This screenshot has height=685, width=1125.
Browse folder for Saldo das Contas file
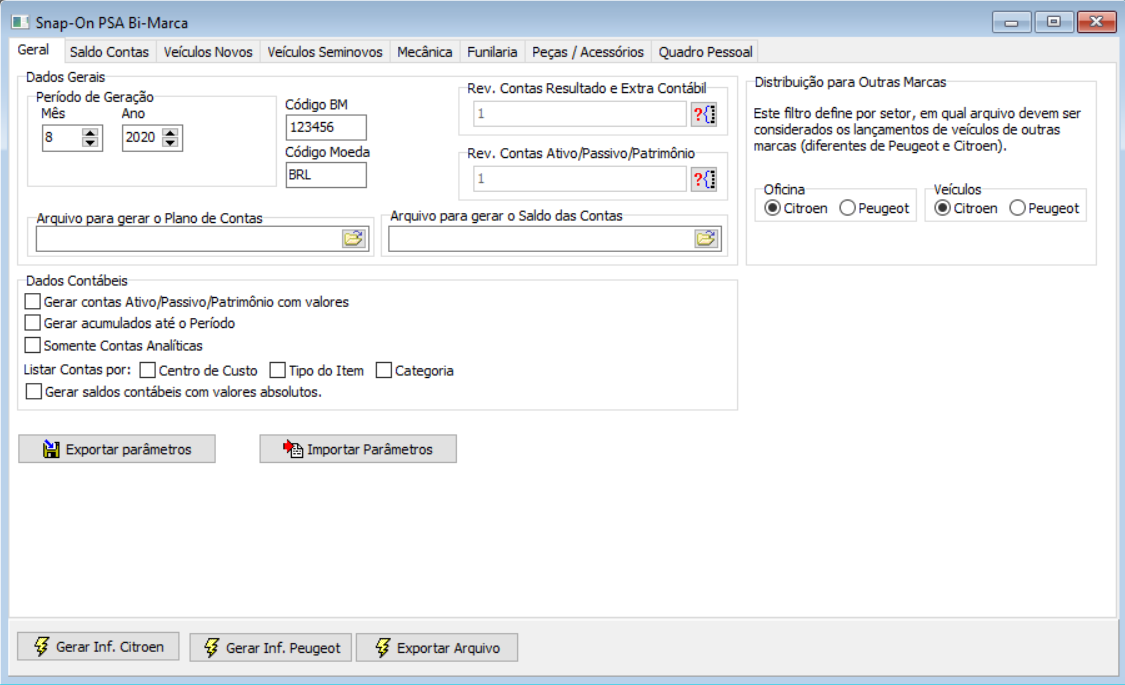pos(706,239)
